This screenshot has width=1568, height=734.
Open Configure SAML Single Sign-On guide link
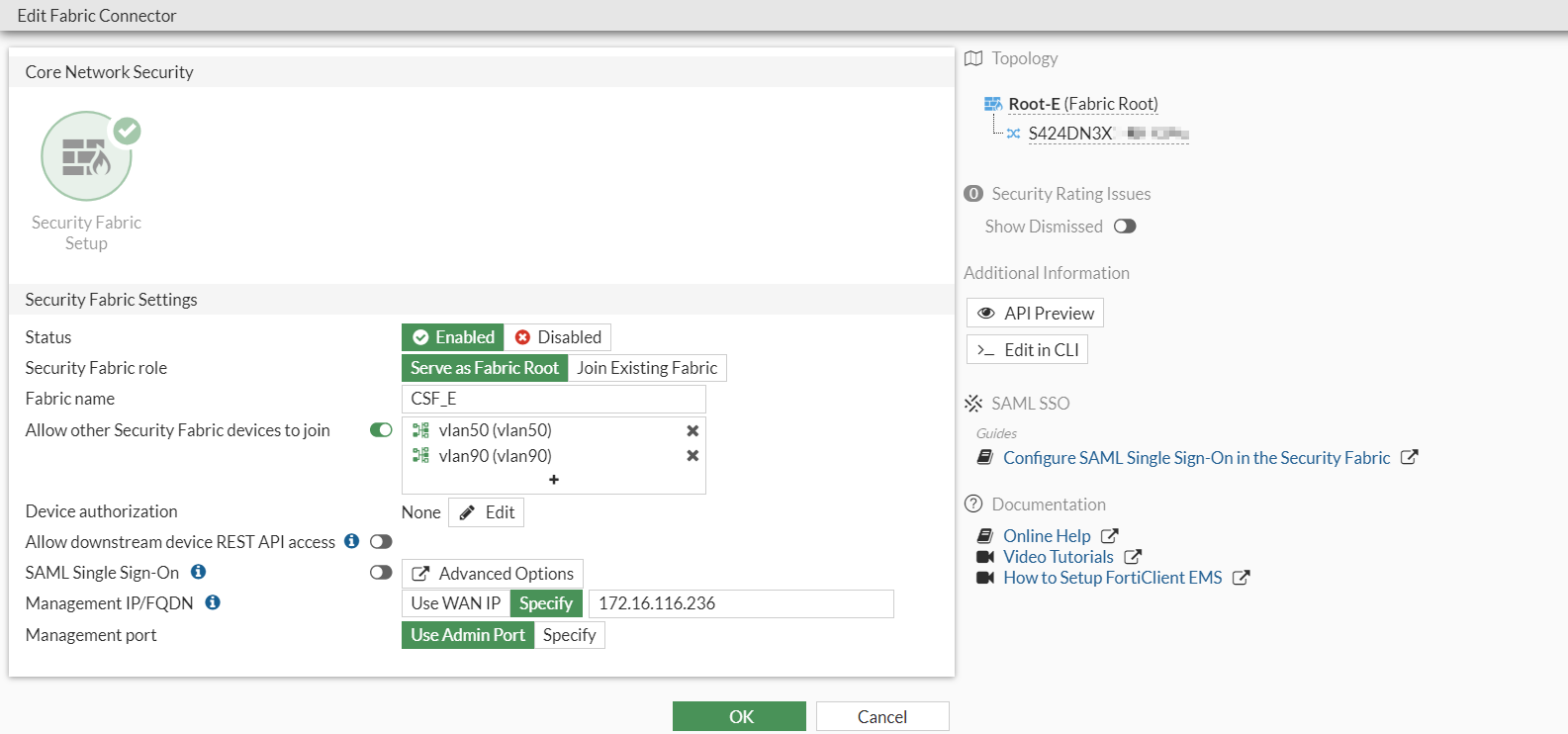tap(1196, 458)
